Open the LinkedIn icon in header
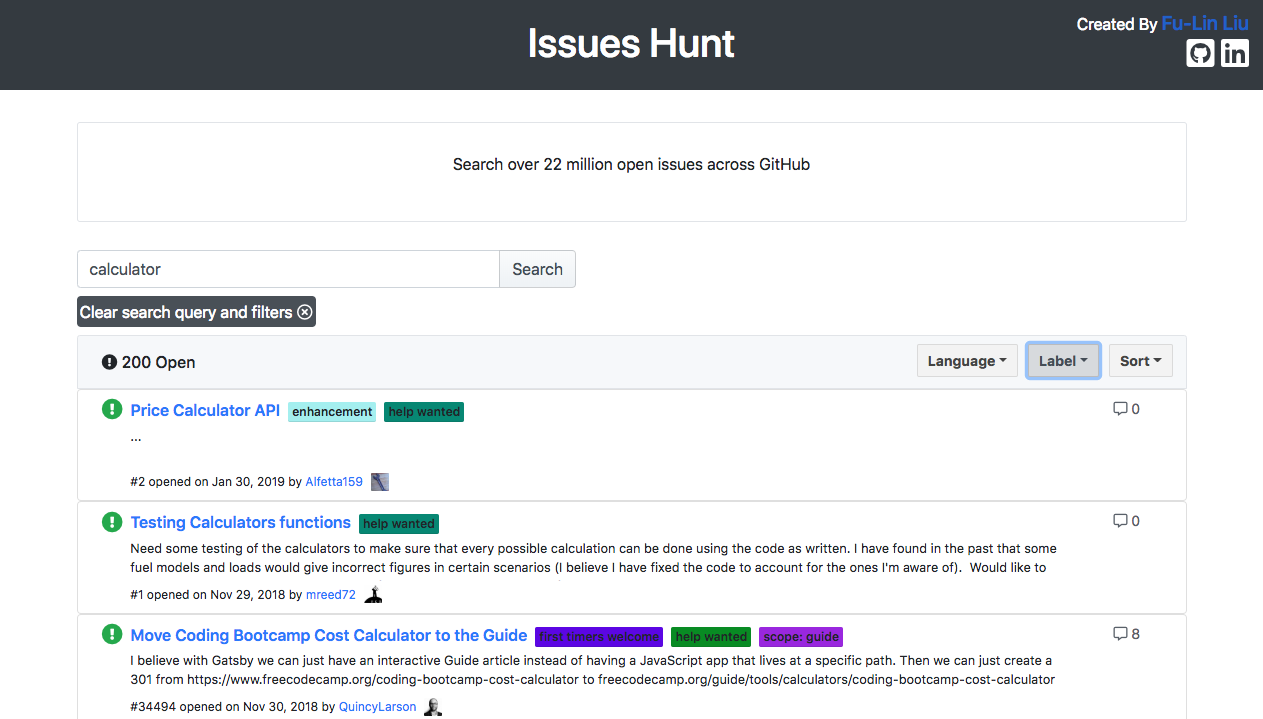Screen dimensions: 1263x719 pos(1235,53)
